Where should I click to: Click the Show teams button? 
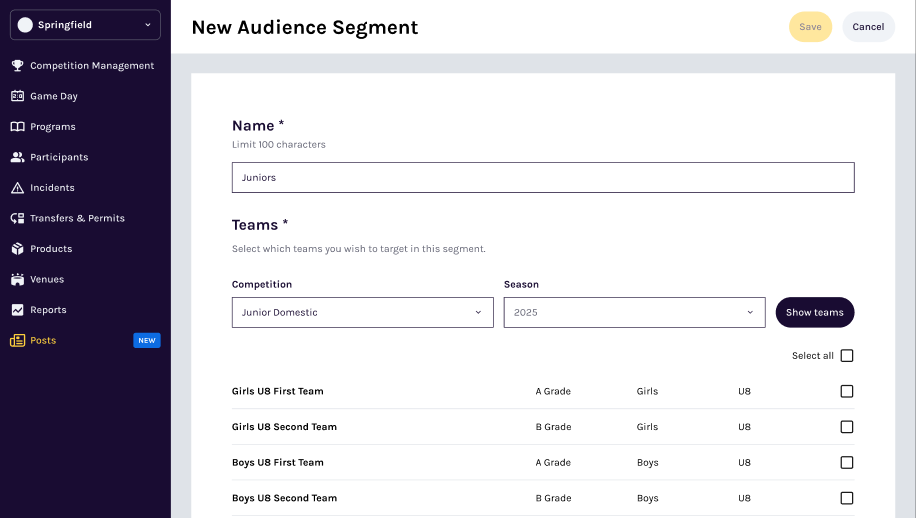pyautogui.click(x=814, y=312)
